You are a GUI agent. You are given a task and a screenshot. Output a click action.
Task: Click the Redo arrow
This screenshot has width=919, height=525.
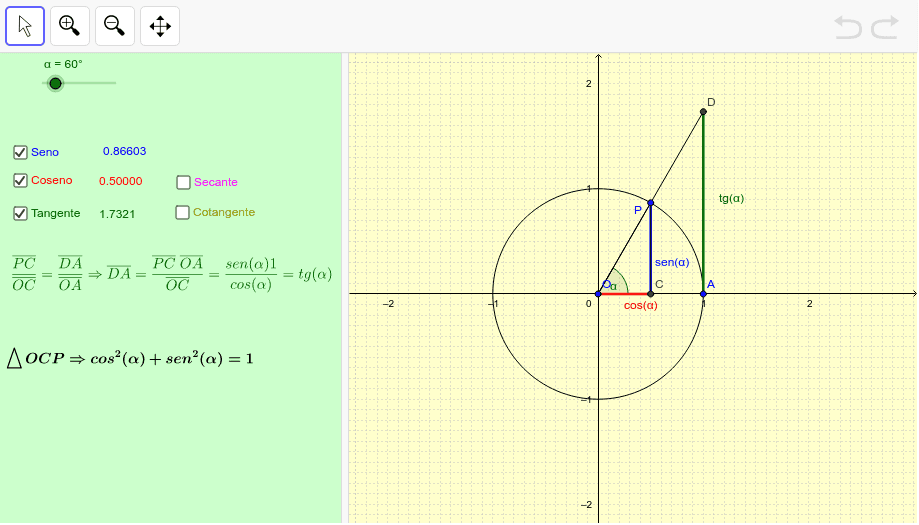pos(885,27)
